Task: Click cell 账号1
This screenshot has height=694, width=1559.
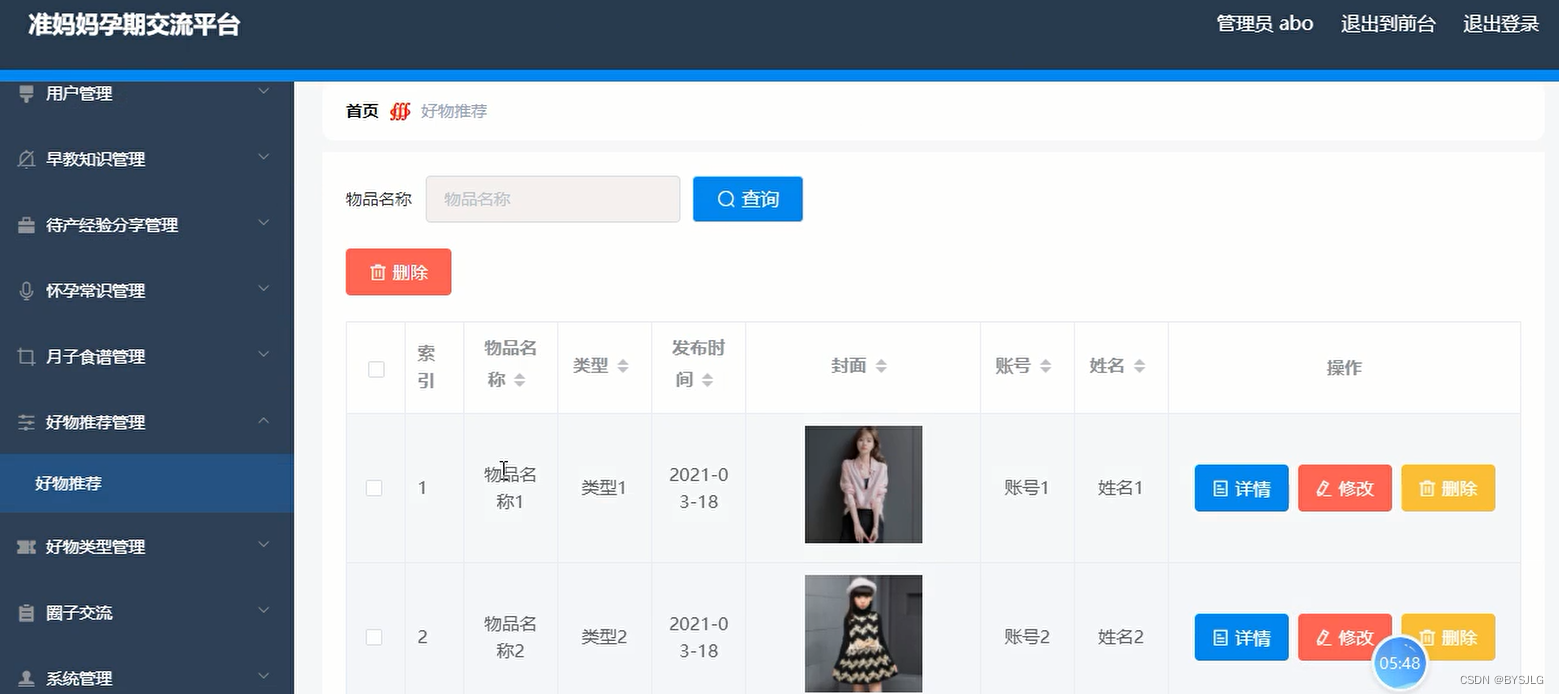Action: click(x=1027, y=488)
